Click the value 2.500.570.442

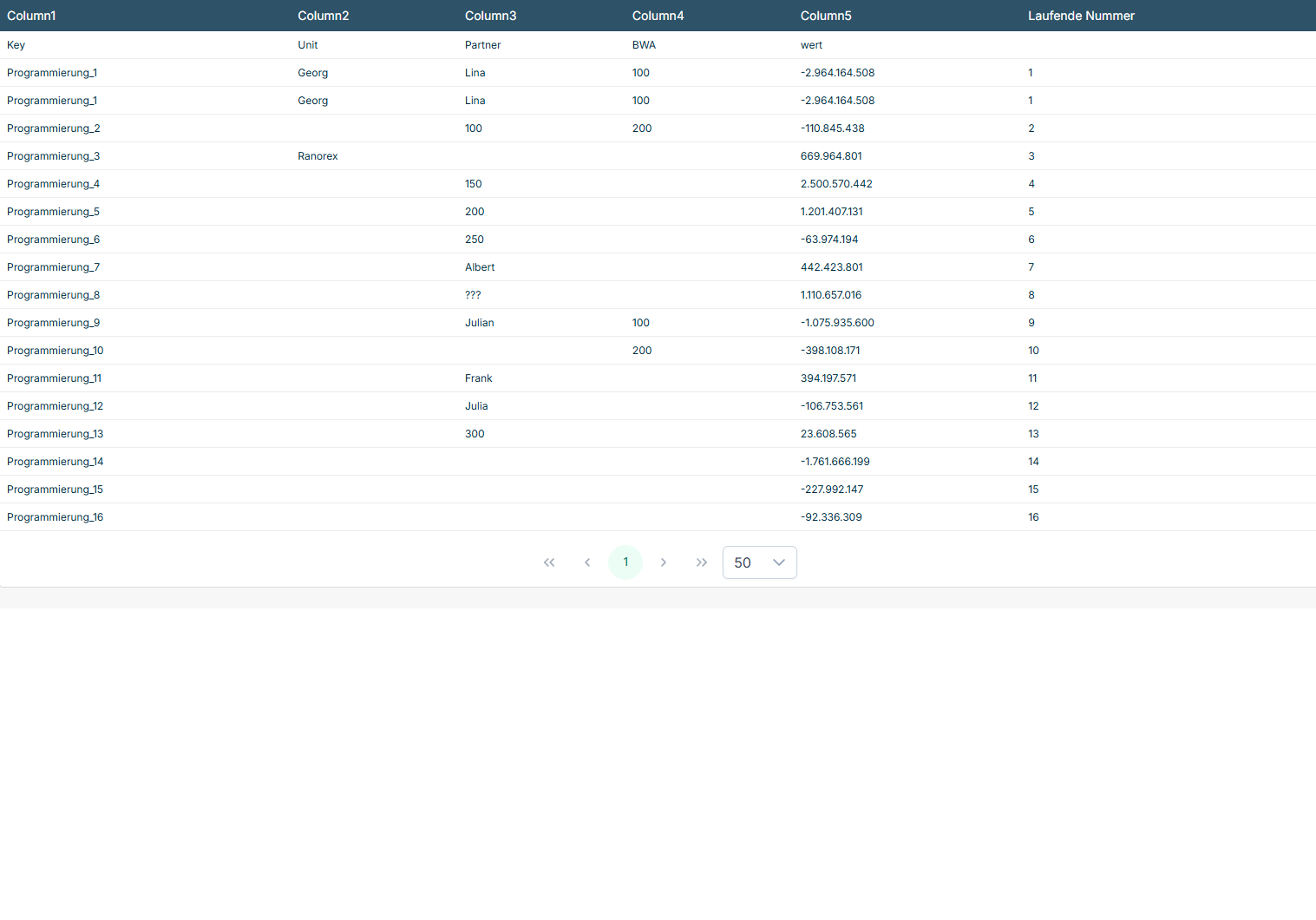[x=836, y=184]
